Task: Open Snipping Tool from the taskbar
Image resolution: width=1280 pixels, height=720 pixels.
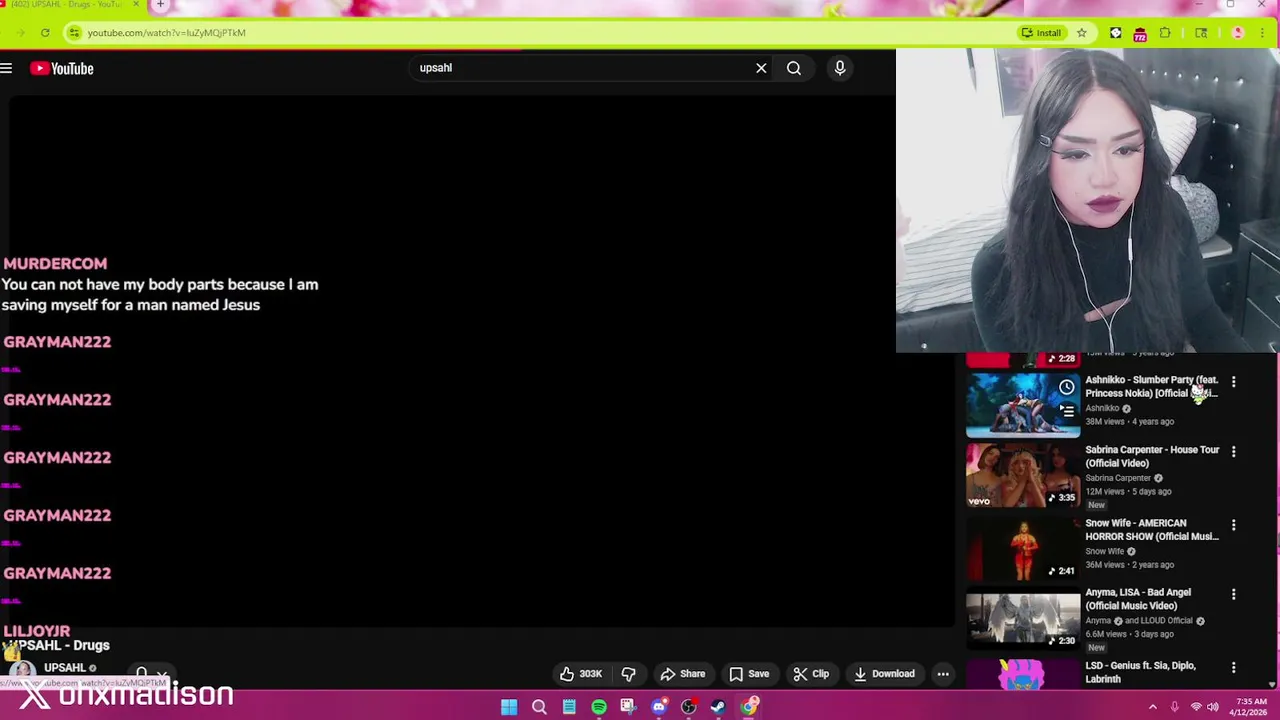Action: [628, 707]
